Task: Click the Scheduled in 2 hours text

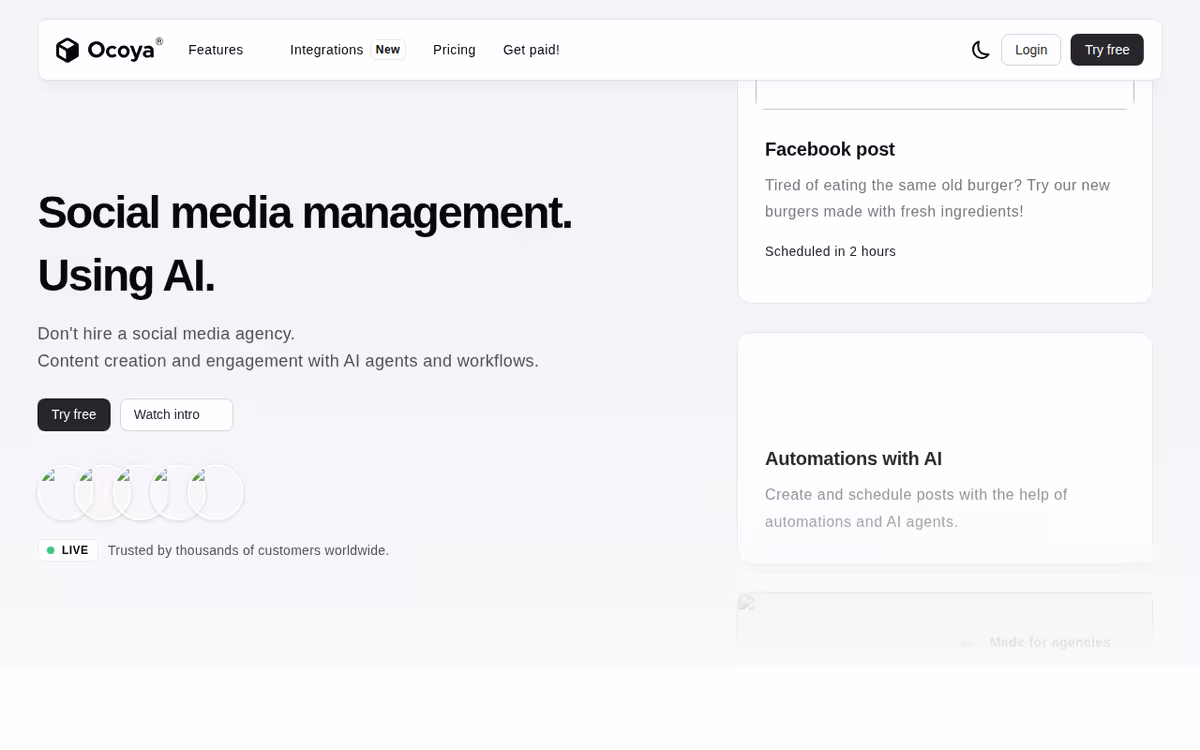Action: click(x=830, y=251)
